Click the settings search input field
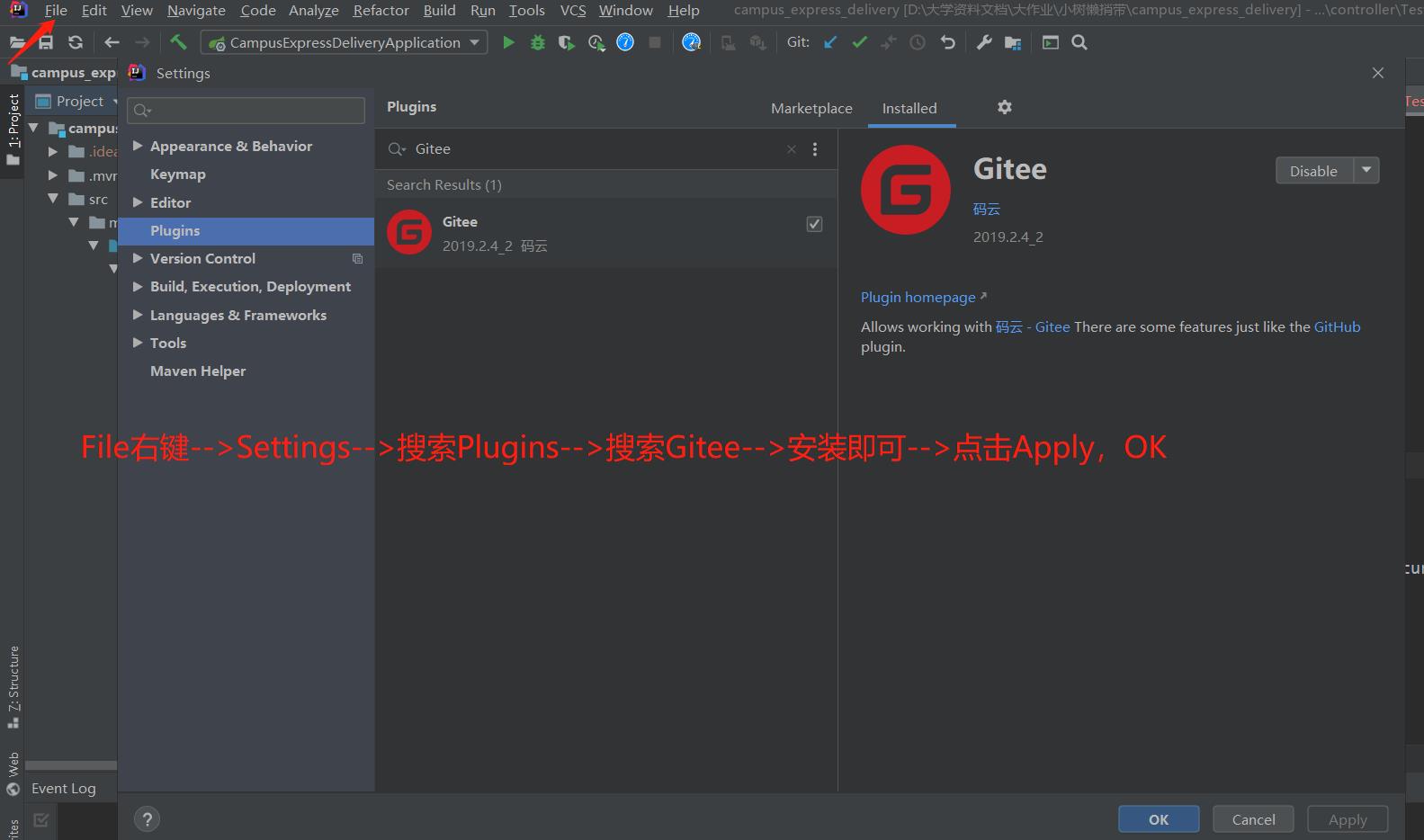1424x840 pixels. tap(246, 111)
